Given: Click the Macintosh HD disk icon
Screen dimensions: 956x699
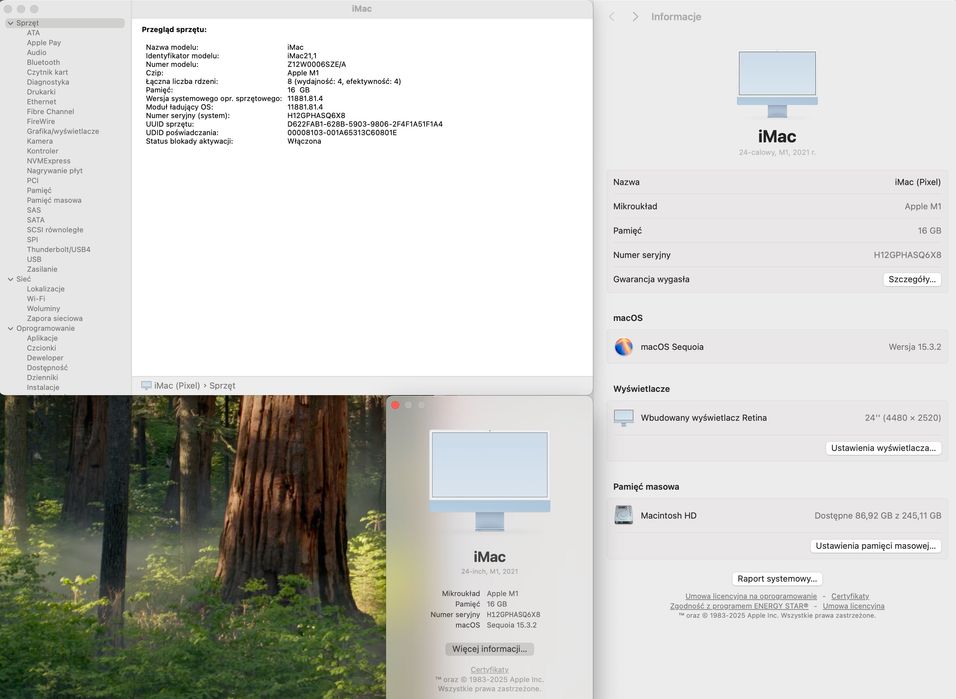Looking at the screenshot, I should pos(623,515).
